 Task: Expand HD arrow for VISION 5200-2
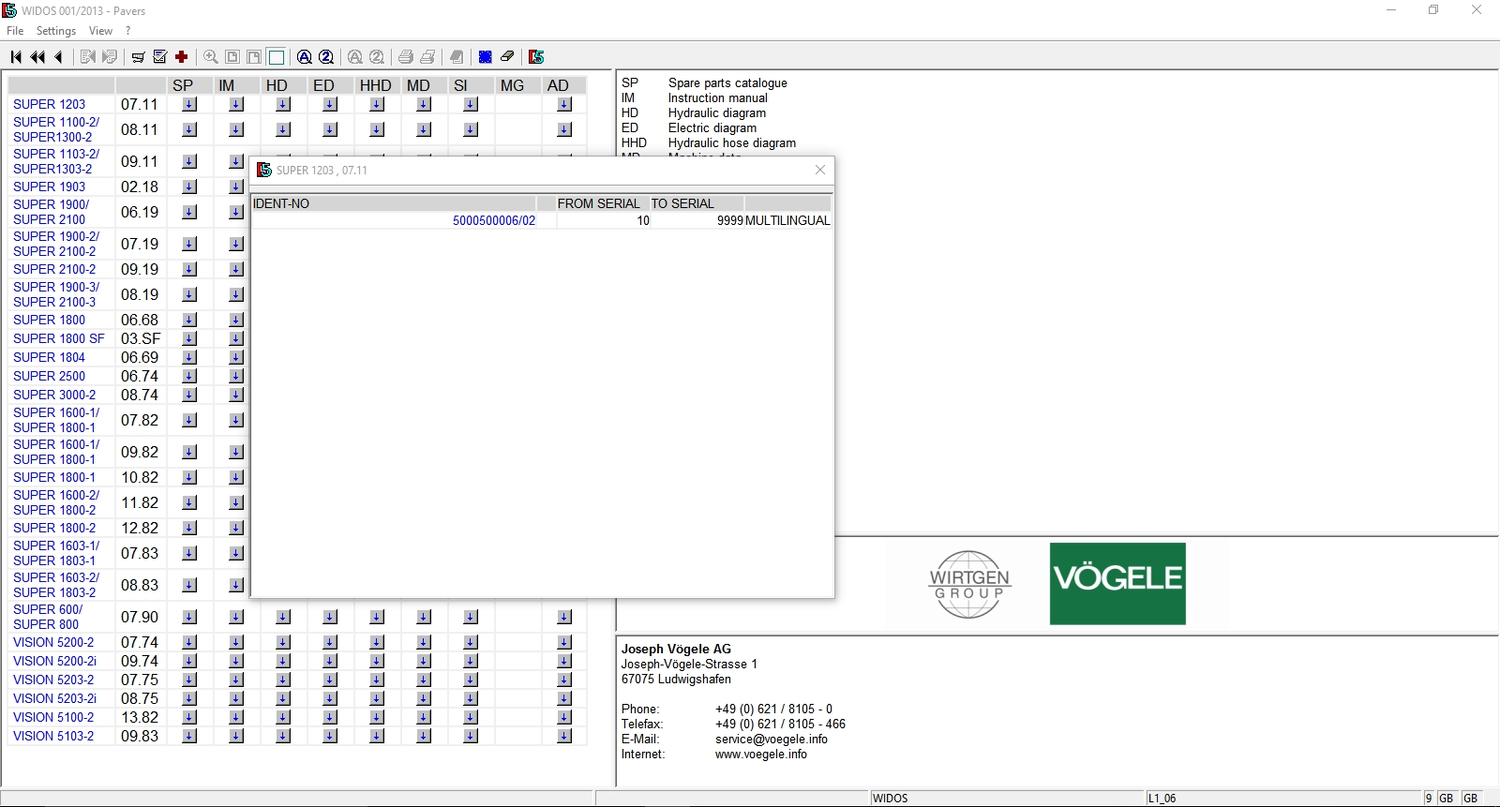282,643
